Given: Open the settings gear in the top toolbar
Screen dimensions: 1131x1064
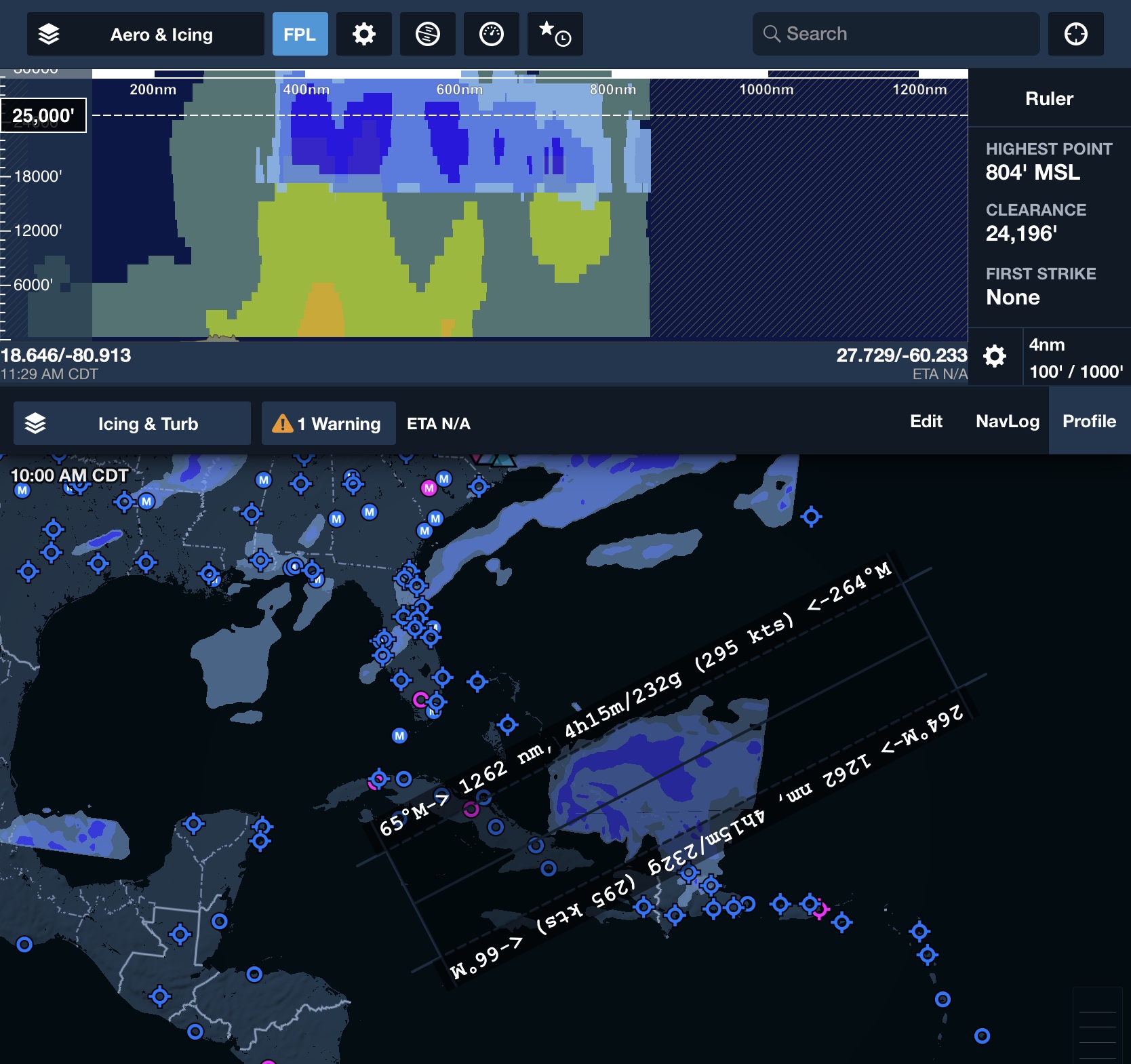Looking at the screenshot, I should point(363,34).
